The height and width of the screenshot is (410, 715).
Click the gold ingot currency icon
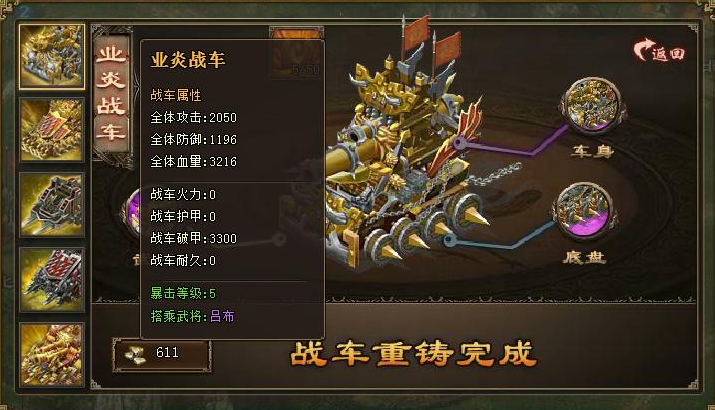[x=135, y=353]
